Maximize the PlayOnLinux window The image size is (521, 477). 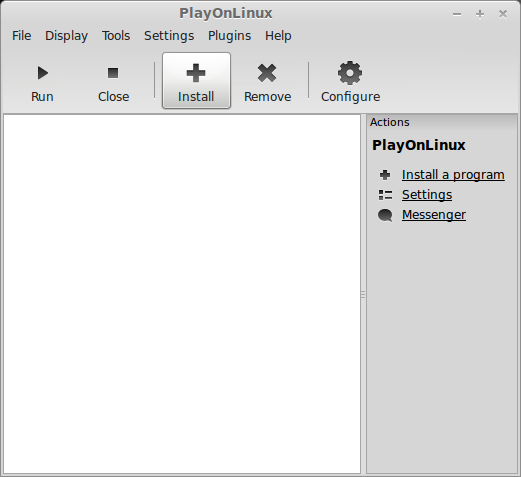pyautogui.click(x=480, y=14)
